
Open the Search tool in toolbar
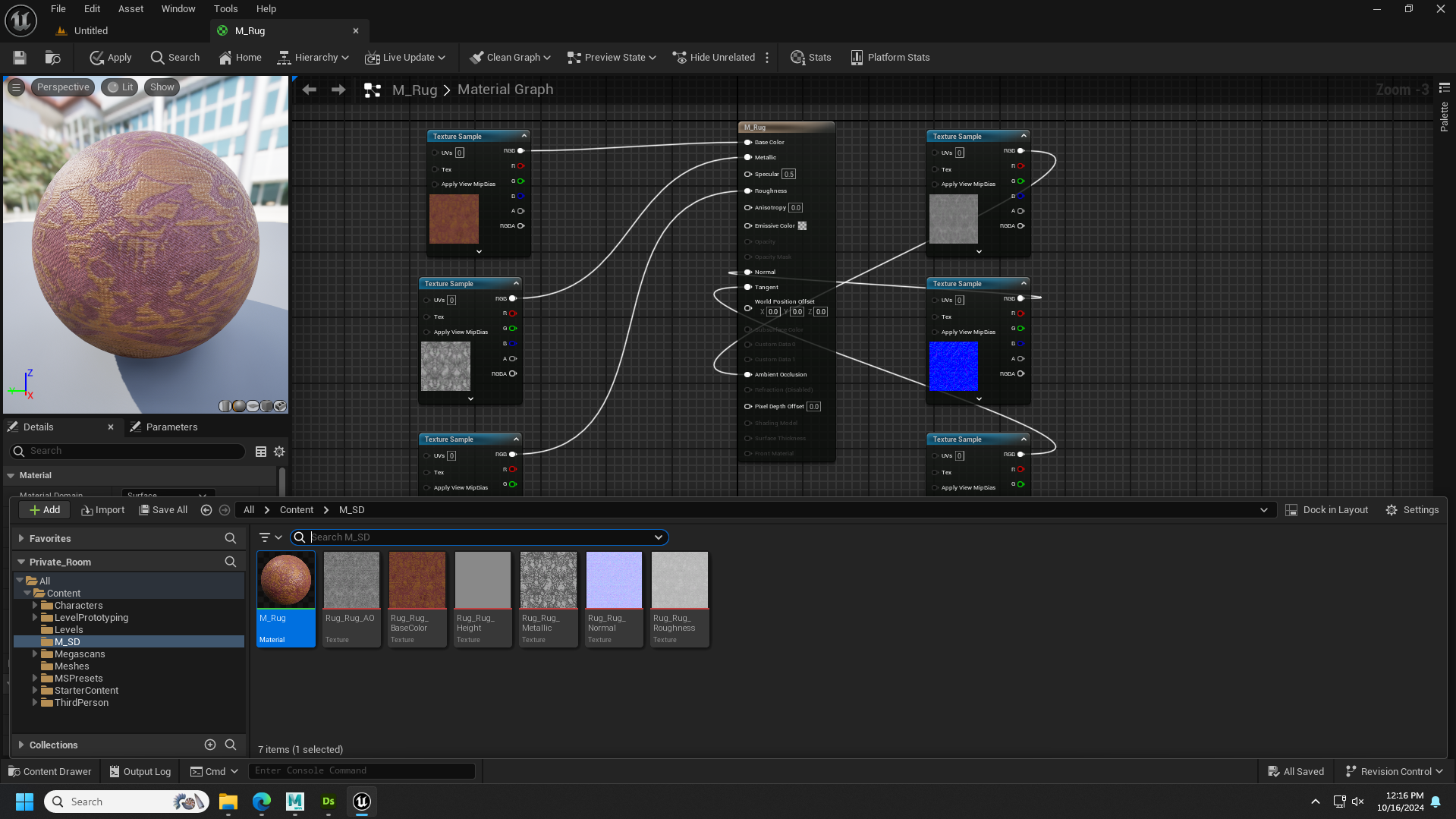tap(175, 58)
